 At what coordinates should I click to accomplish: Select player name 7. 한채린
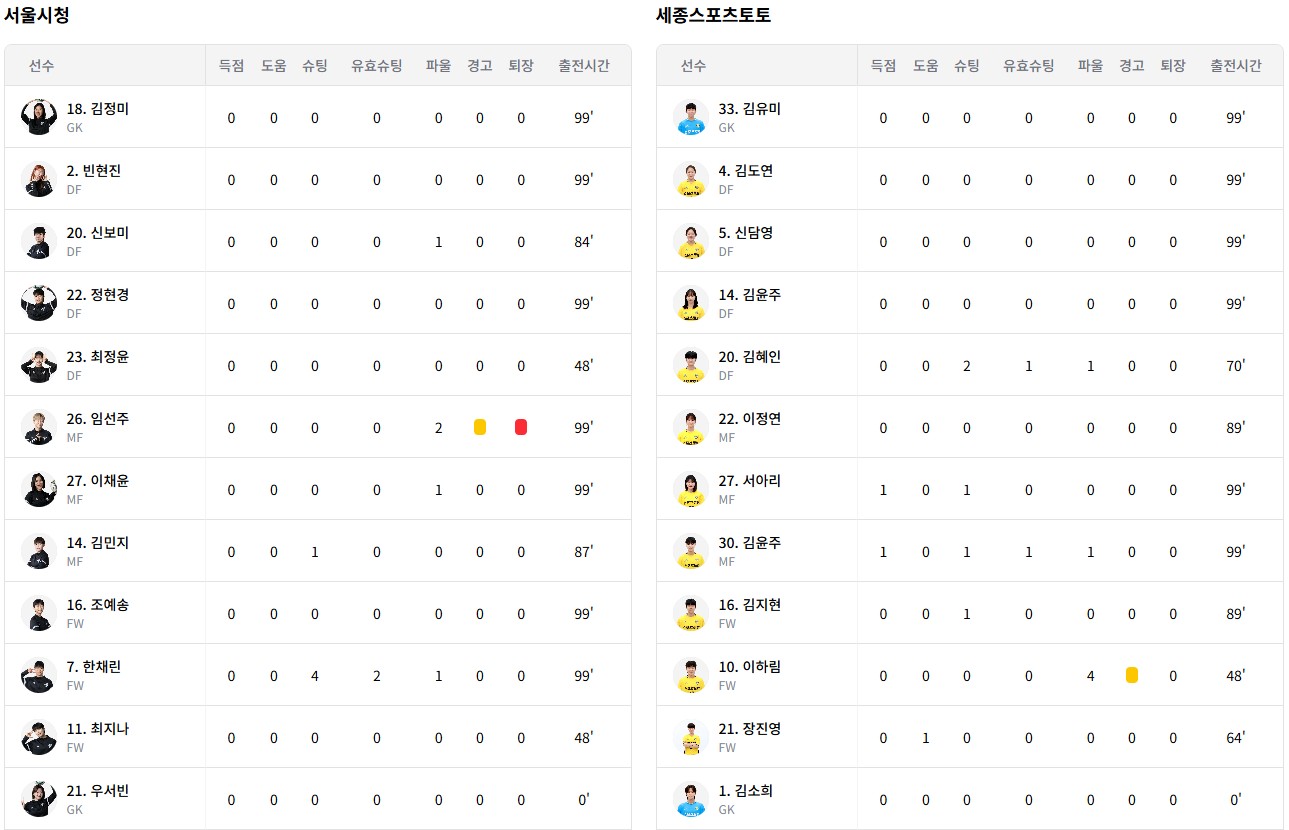94,667
